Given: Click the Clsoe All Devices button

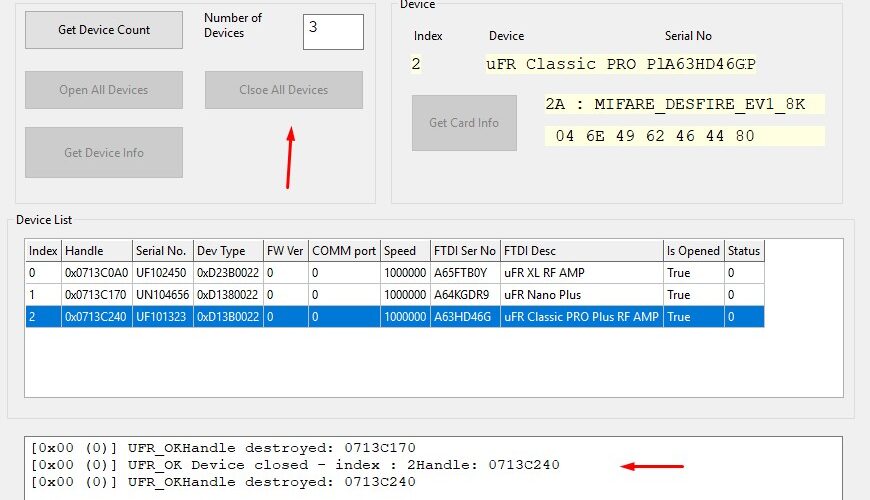Looking at the screenshot, I should [284, 90].
